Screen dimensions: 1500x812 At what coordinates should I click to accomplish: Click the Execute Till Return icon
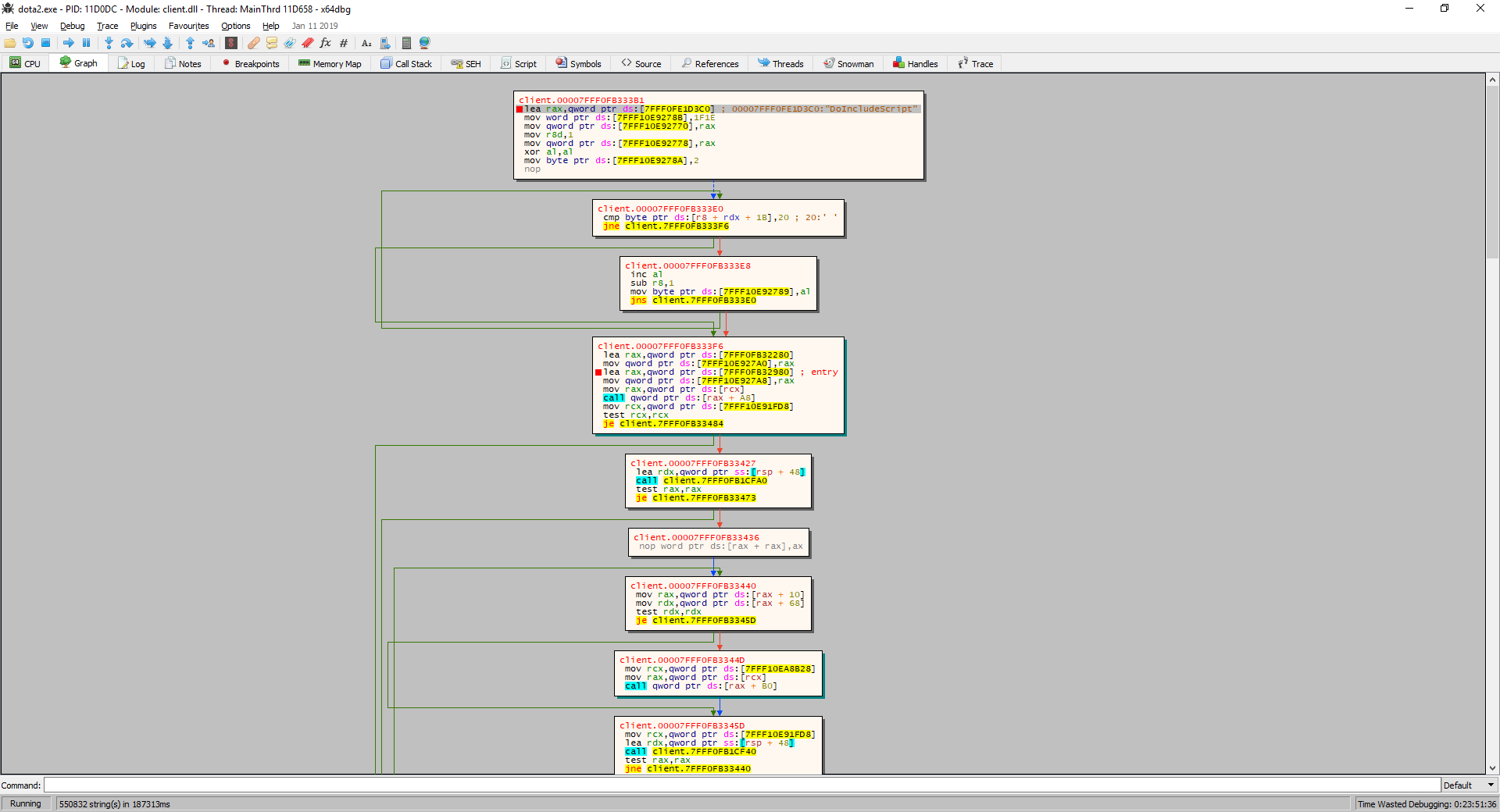click(190, 43)
